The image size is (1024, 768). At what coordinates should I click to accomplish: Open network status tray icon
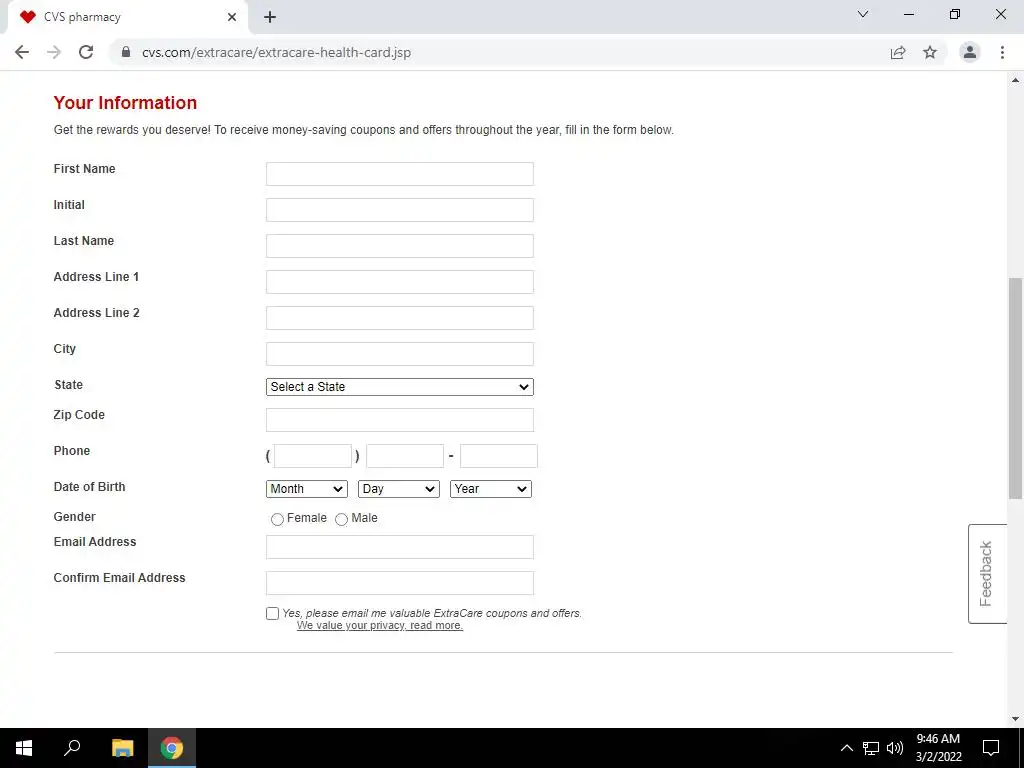pos(871,748)
